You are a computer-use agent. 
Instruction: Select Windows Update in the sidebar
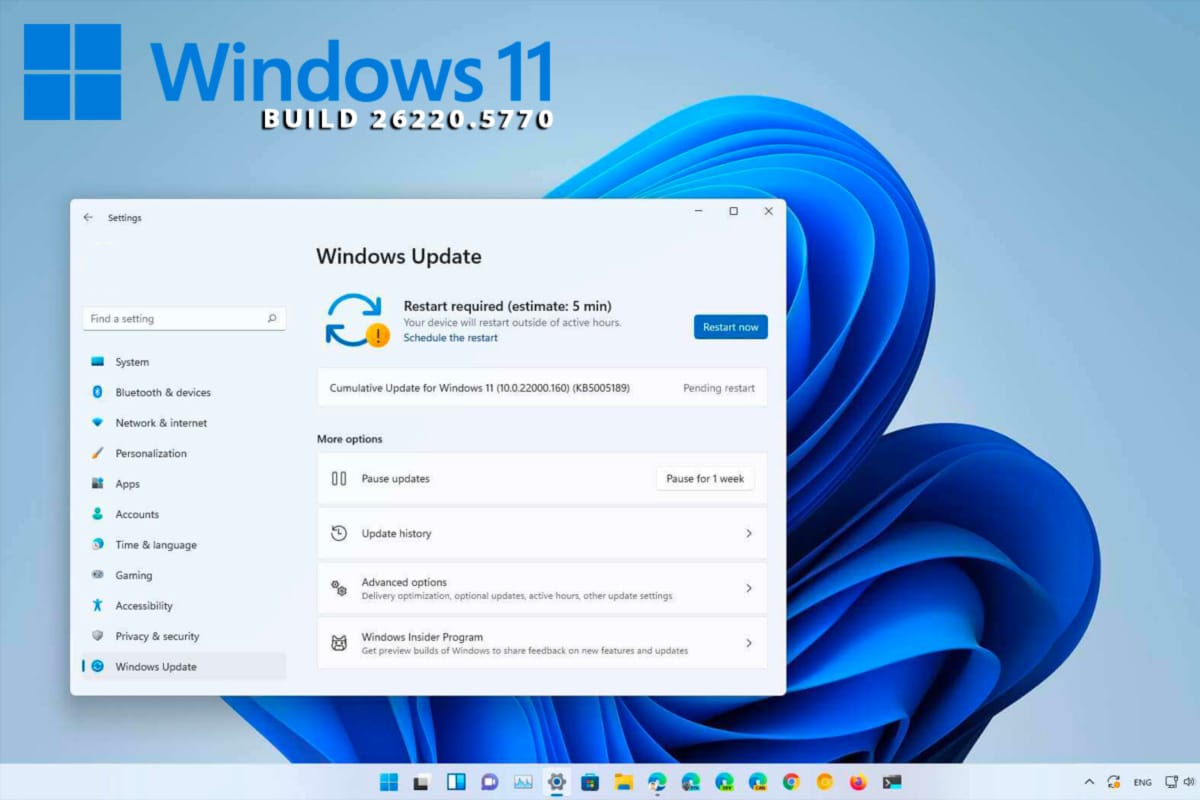[184, 667]
